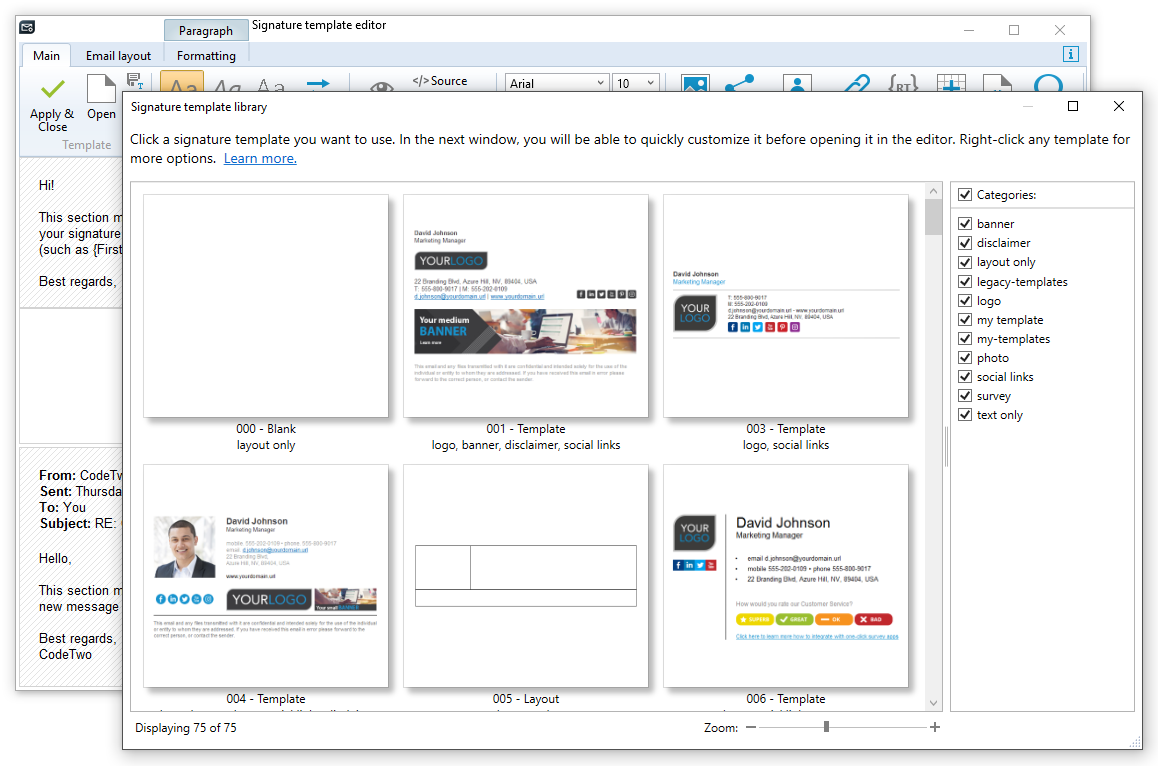
Task: Click the blue right-arrow icon in editor ribbon
Action: pyautogui.click(x=318, y=83)
